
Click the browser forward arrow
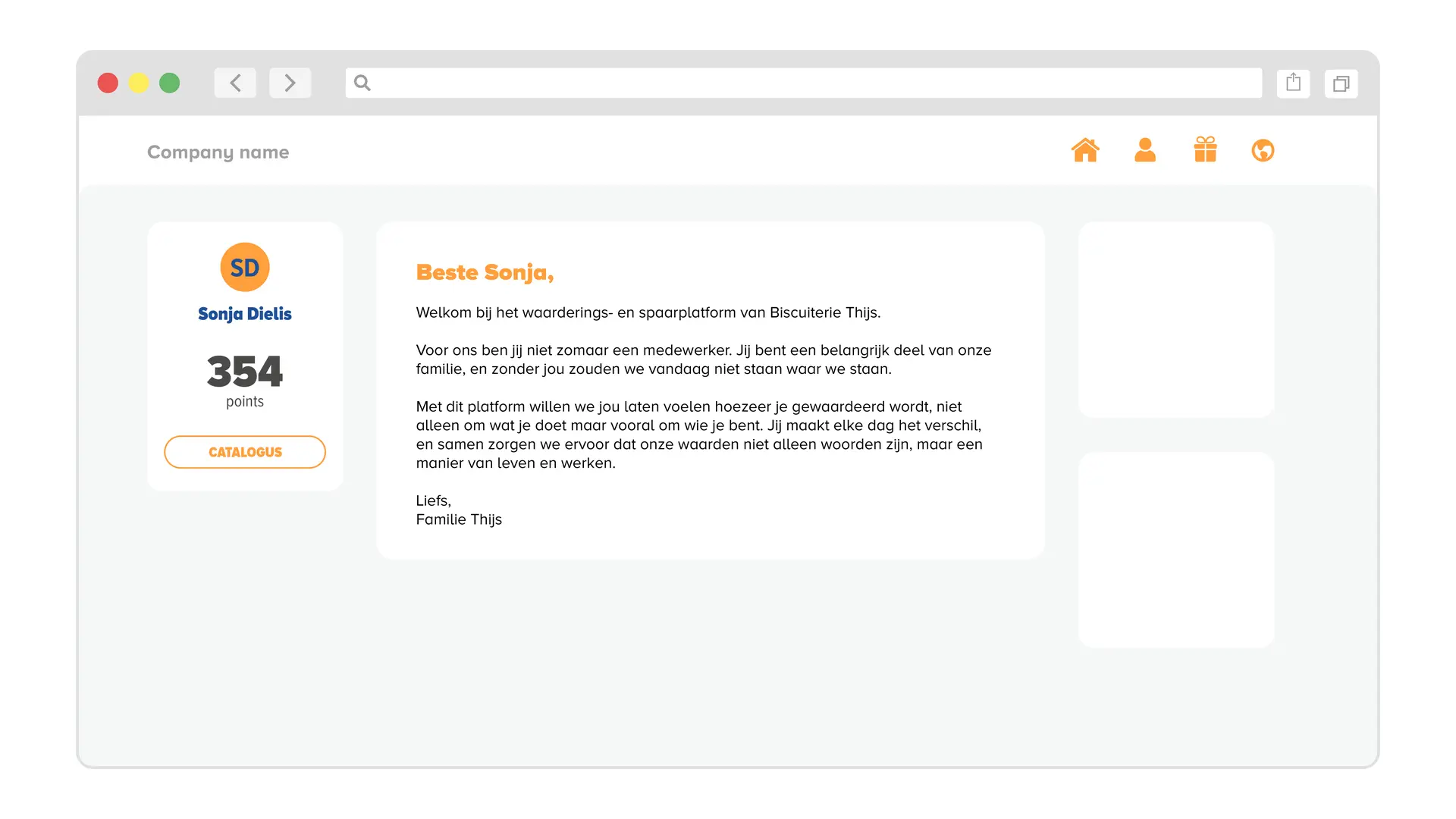tap(290, 83)
